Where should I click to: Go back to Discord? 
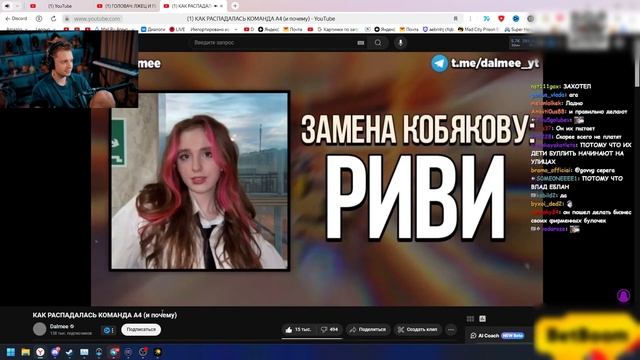click(16, 18)
